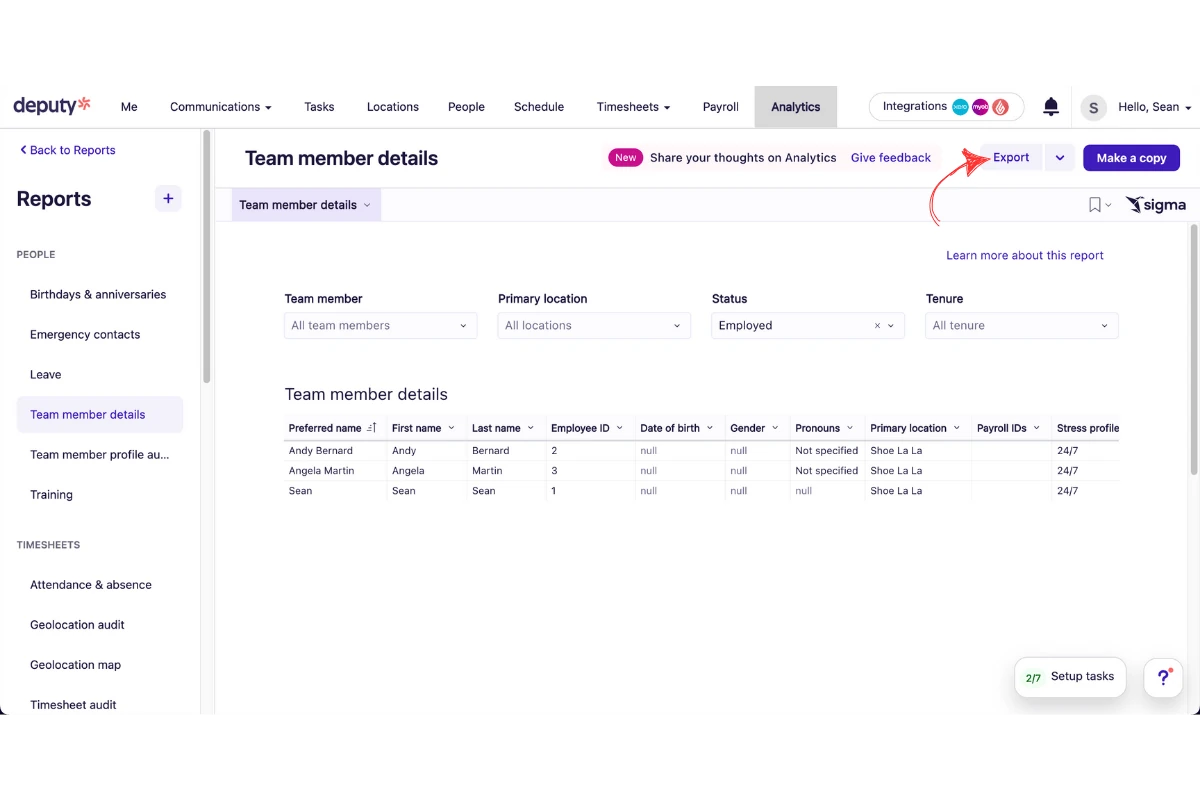Open the Team member profile audit report
The image size is (1200, 800).
tap(100, 455)
